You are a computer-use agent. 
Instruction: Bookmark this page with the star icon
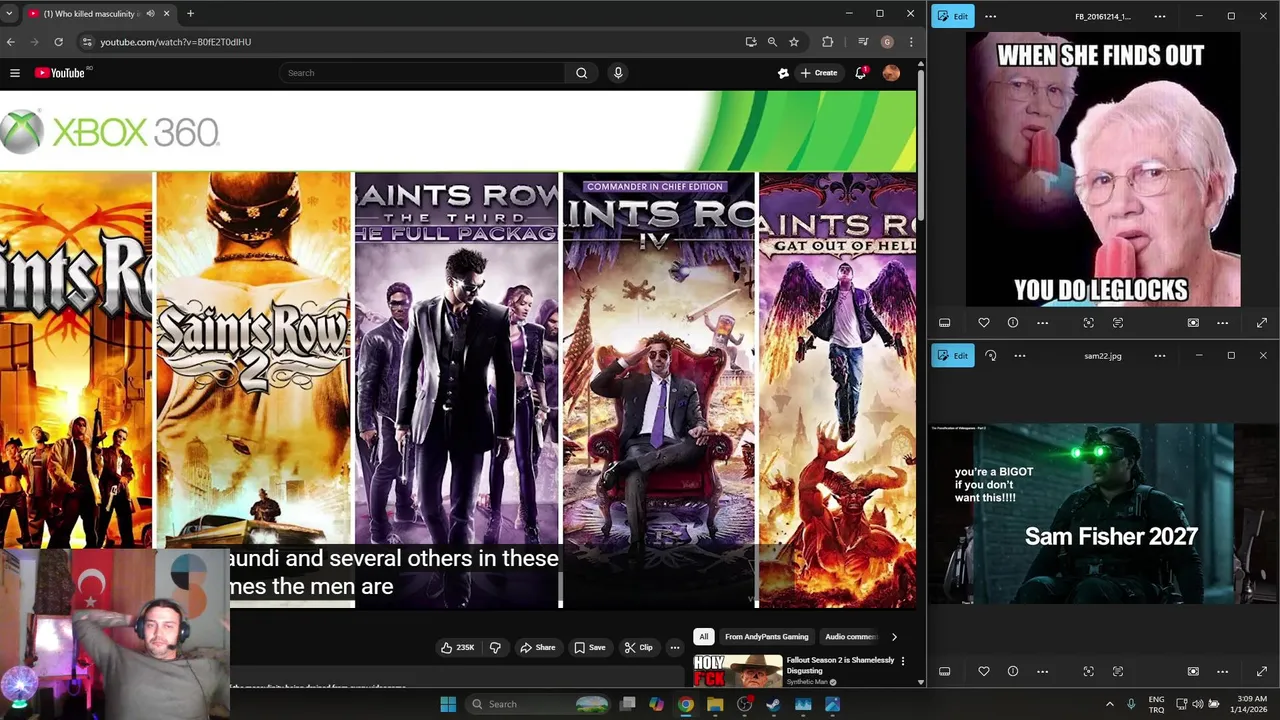click(794, 42)
